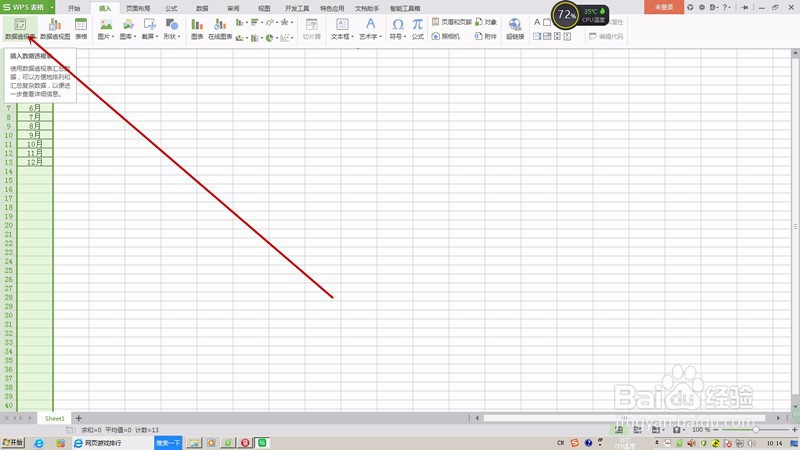Viewport: 800px width, 450px height.
Task: Open the picture (图片) insert button
Action: pos(106,29)
